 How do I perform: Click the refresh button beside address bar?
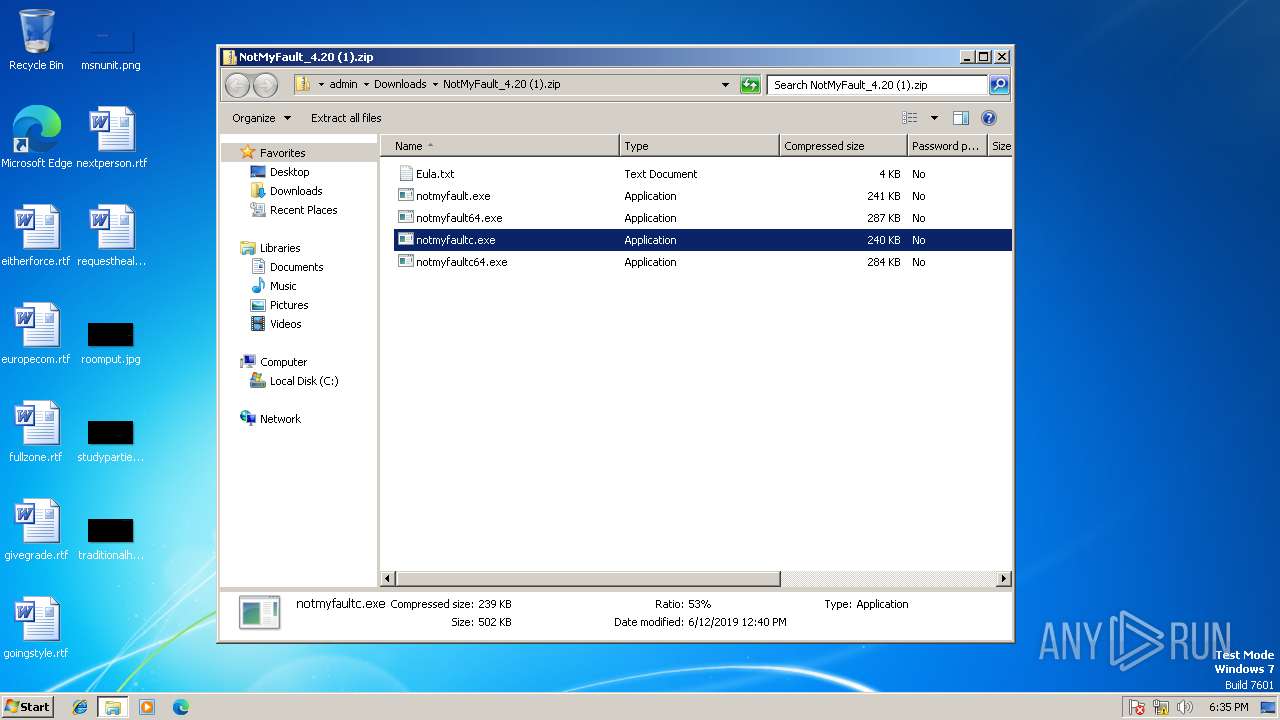tap(750, 85)
